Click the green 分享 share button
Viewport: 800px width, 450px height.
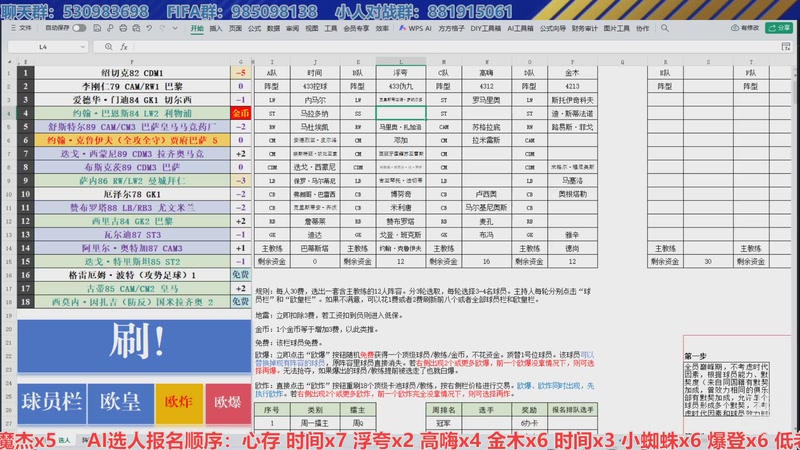pyautogui.click(x=779, y=28)
